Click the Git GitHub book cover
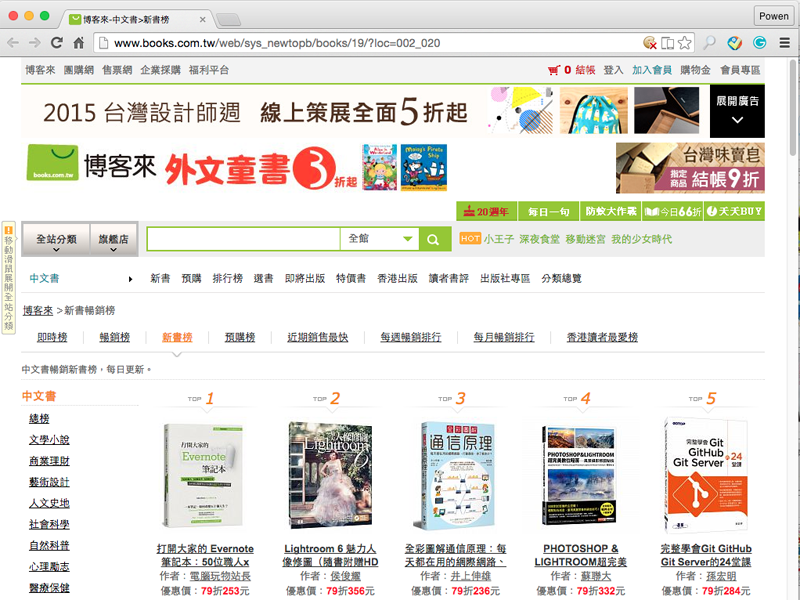The width and height of the screenshot is (800, 600). pos(707,476)
